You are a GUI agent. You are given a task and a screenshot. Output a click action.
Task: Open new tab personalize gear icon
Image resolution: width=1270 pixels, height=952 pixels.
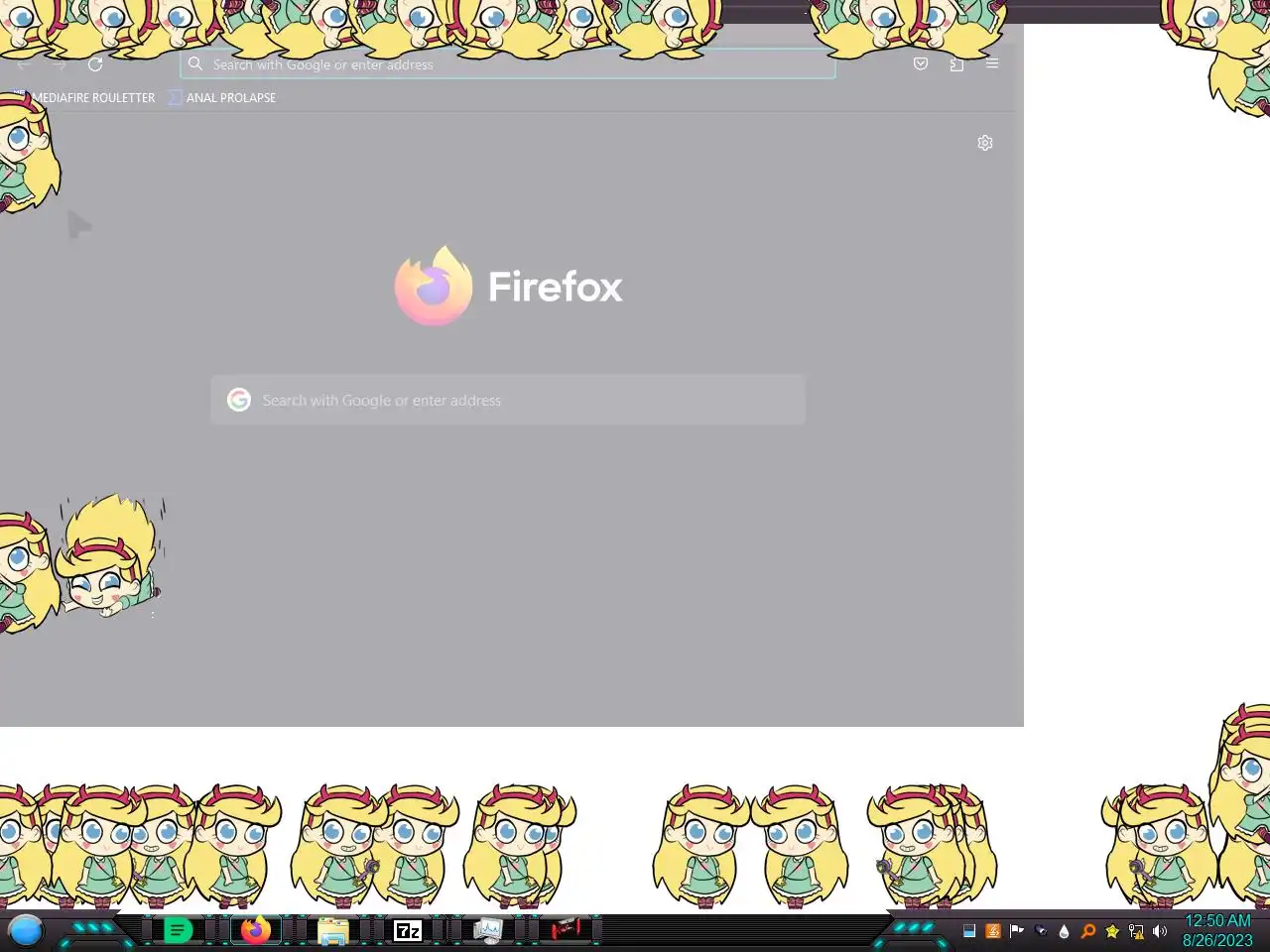pyautogui.click(x=985, y=143)
